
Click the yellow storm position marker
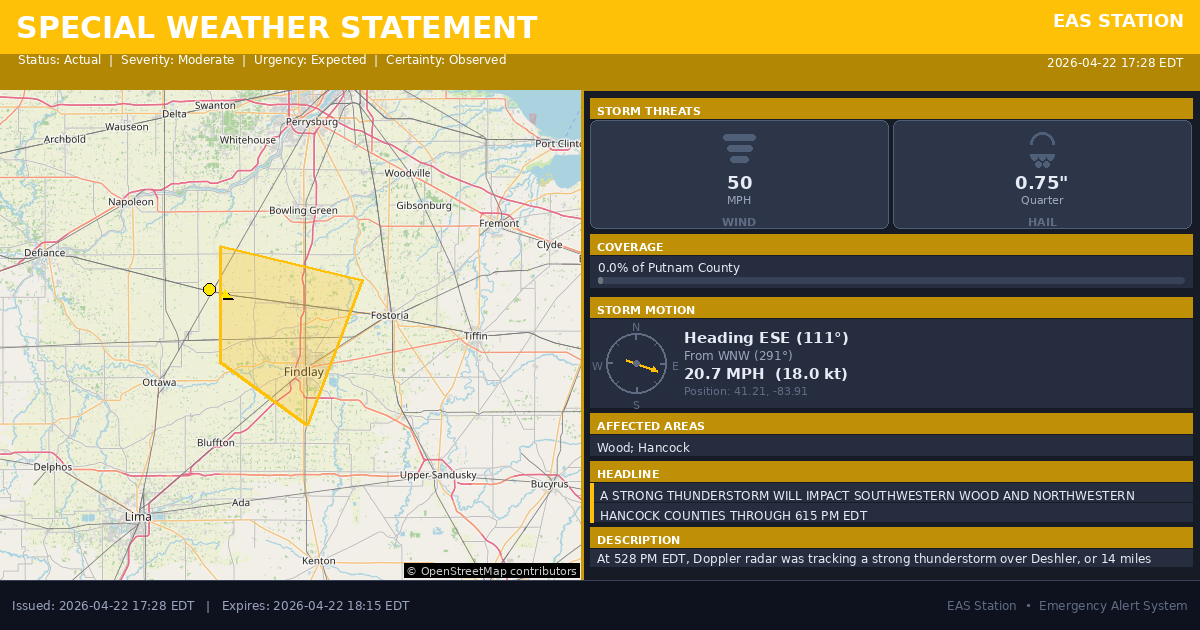209,289
